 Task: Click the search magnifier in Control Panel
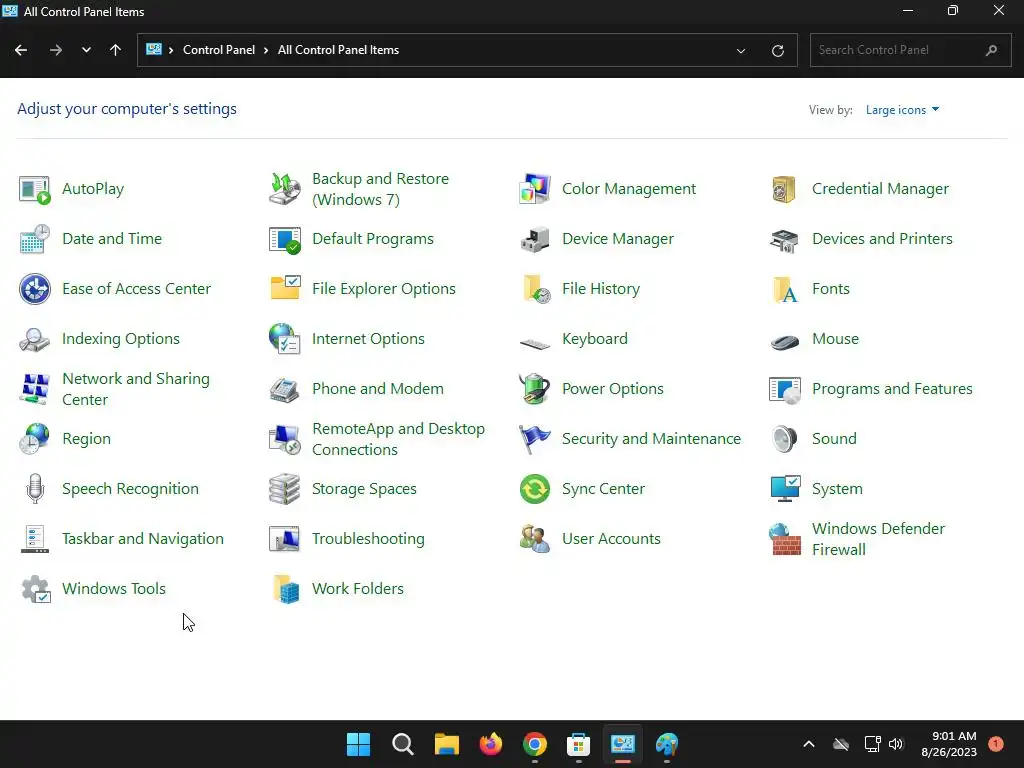991,50
